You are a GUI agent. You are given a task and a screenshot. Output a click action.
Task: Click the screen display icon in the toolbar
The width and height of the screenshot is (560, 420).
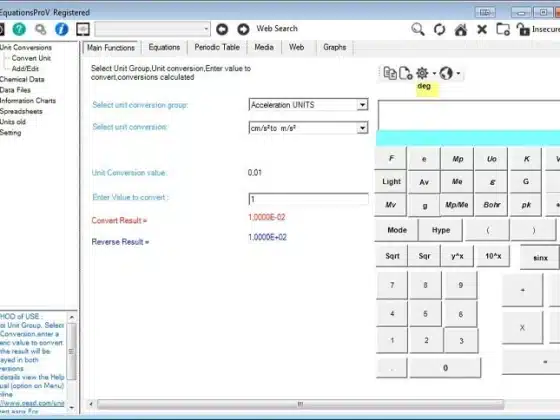[83, 29]
